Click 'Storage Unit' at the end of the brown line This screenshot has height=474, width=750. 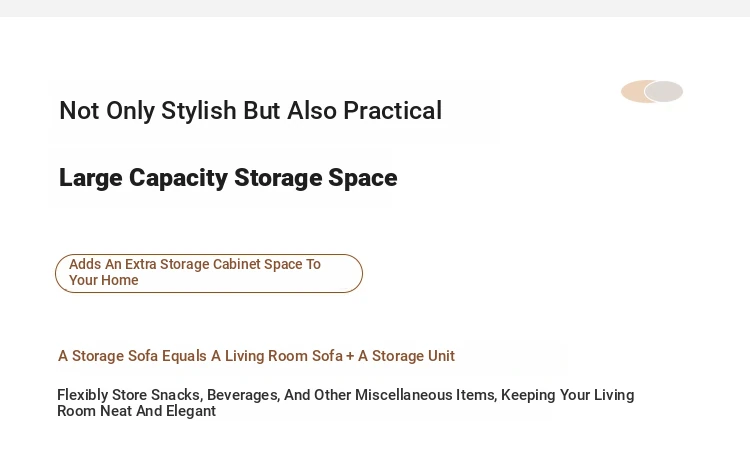coord(413,356)
